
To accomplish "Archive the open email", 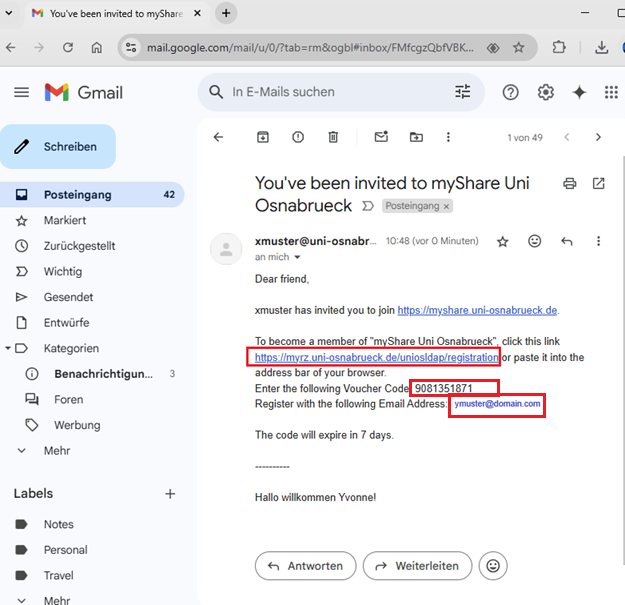I will 263,137.
